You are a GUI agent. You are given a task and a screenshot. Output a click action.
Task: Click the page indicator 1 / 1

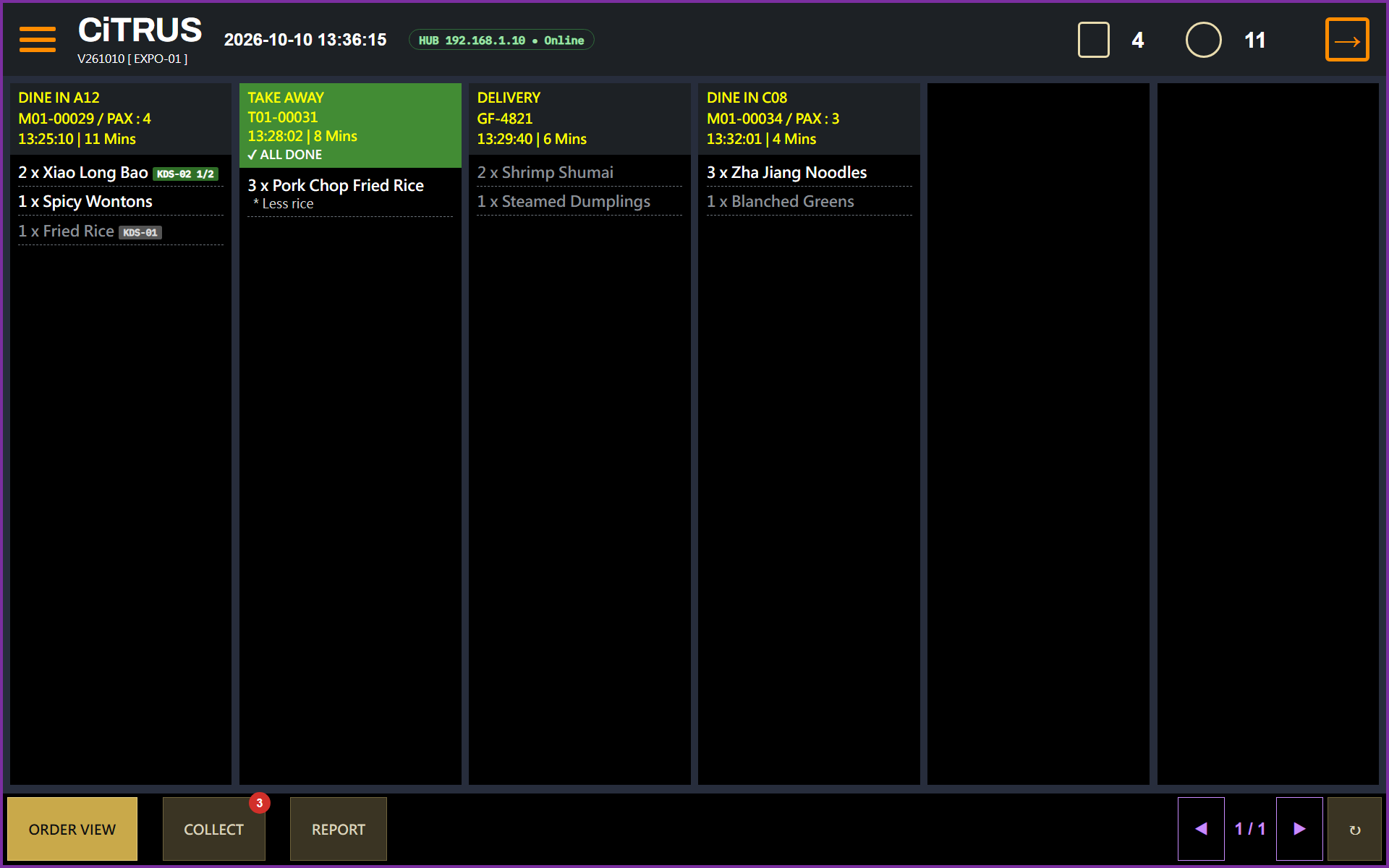pyautogui.click(x=1250, y=829)
